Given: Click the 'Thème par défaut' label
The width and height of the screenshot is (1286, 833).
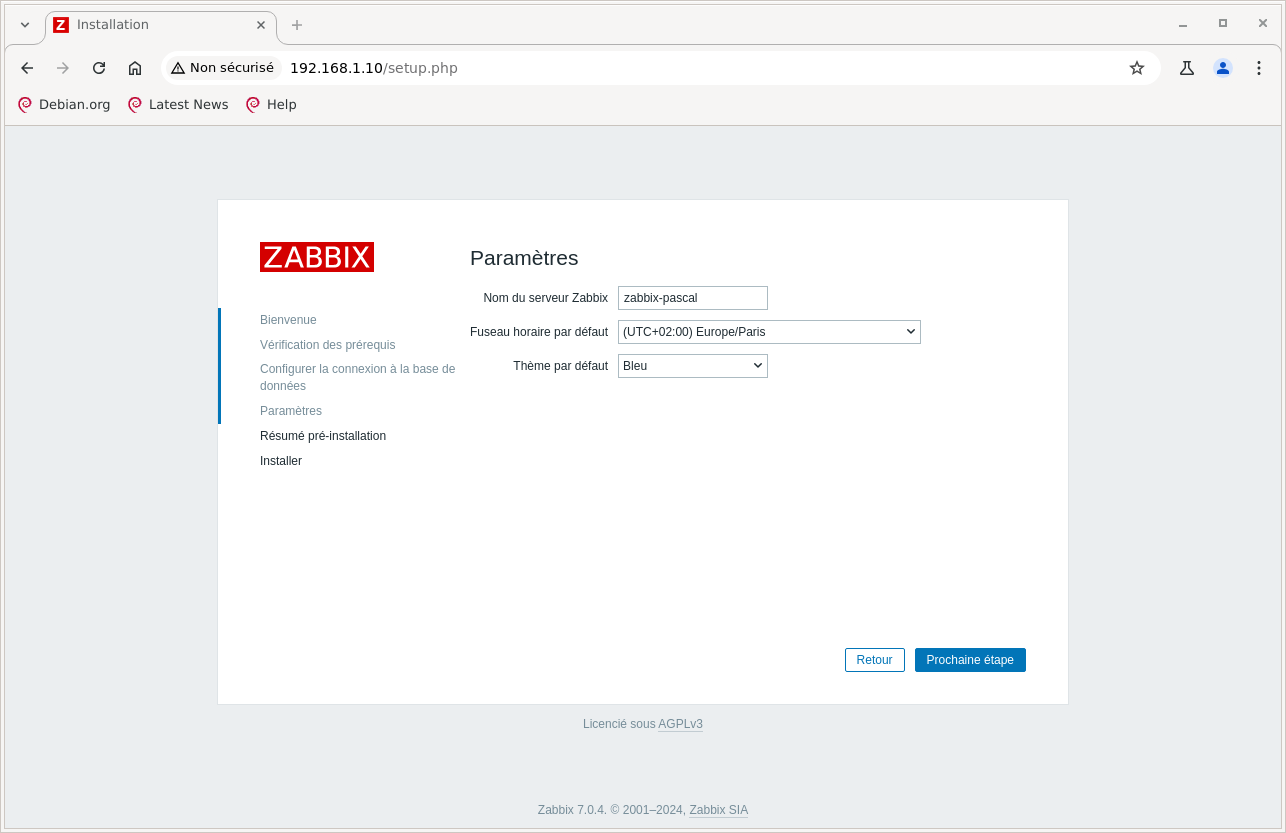Looking at the screenshot, I should point(560,366).
